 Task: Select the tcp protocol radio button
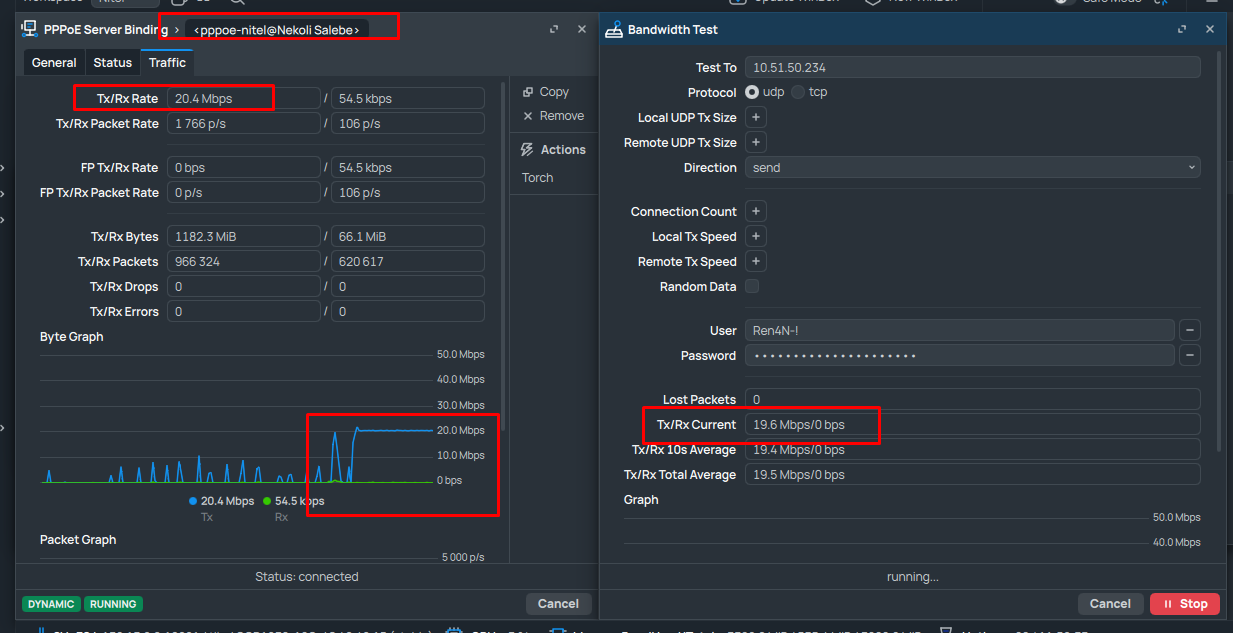tap(798, 92)
